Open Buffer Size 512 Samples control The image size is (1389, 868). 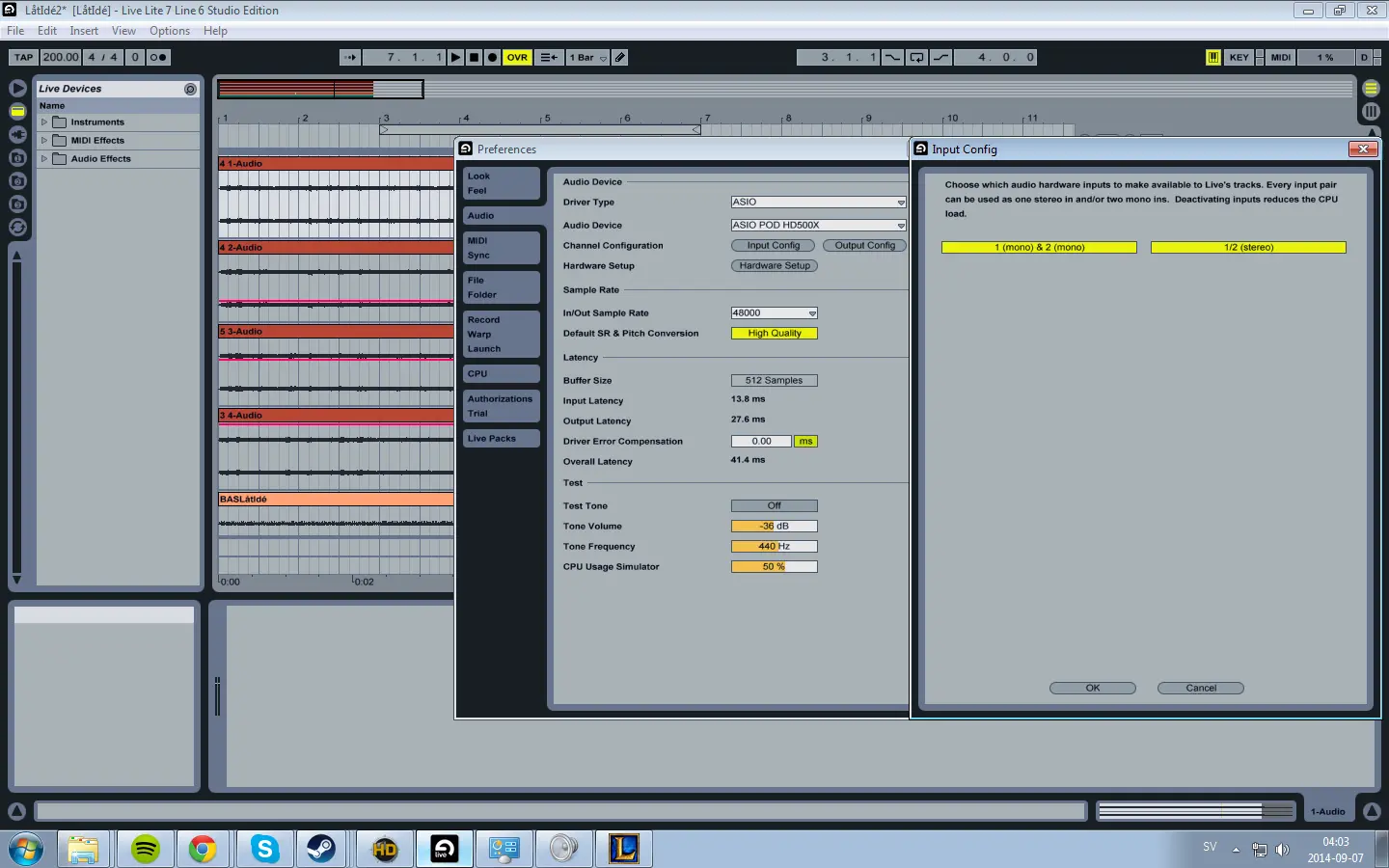coord(774,380)
